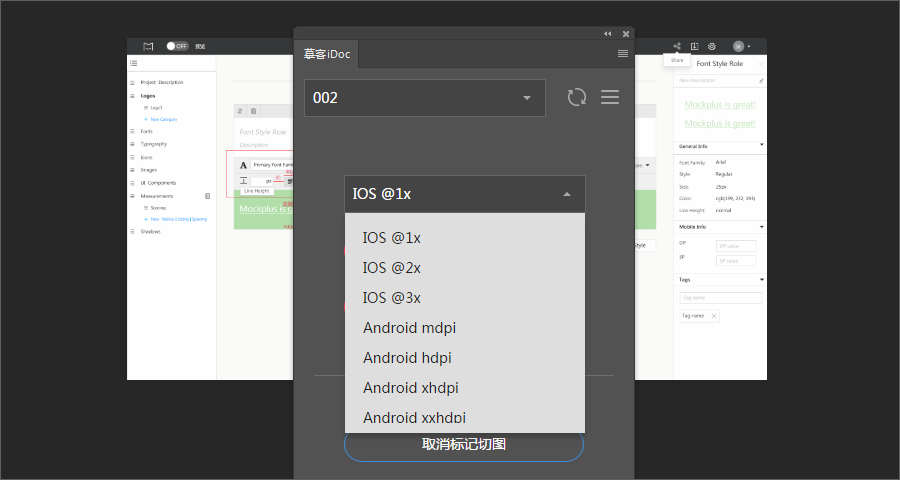
Task: Select Spacing sub-item in sidebar
Action: [x=158, y=208]
